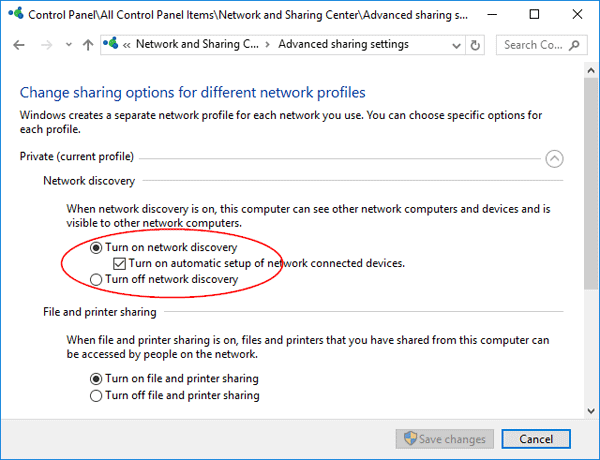600x460 pixels.
Task: Open the recent locations dropdown
Action: [69, 45]
